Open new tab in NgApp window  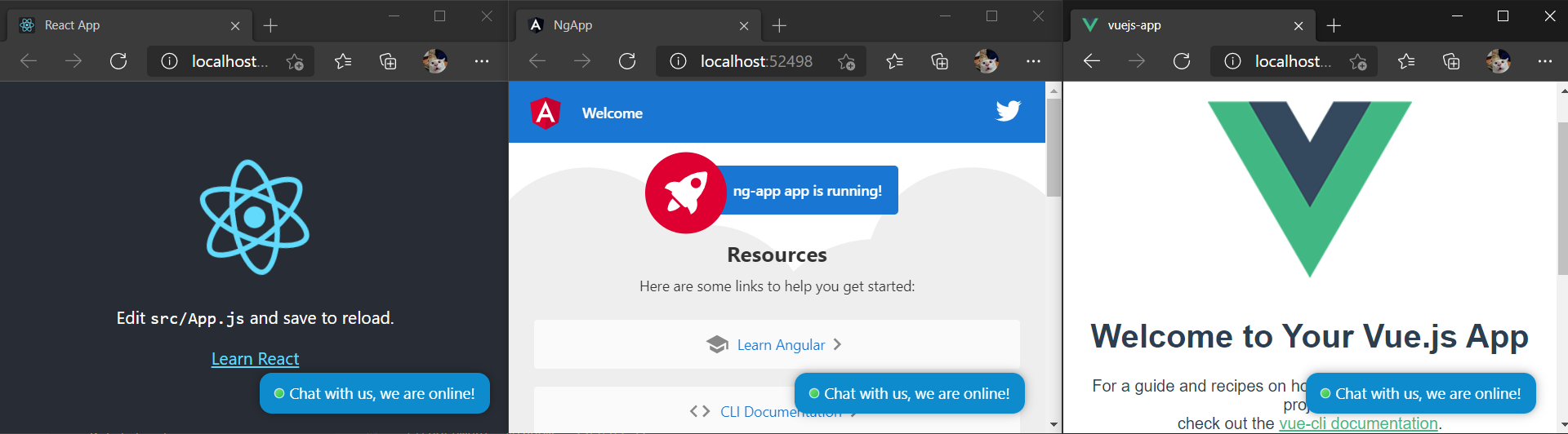click(x=780, y=26)
